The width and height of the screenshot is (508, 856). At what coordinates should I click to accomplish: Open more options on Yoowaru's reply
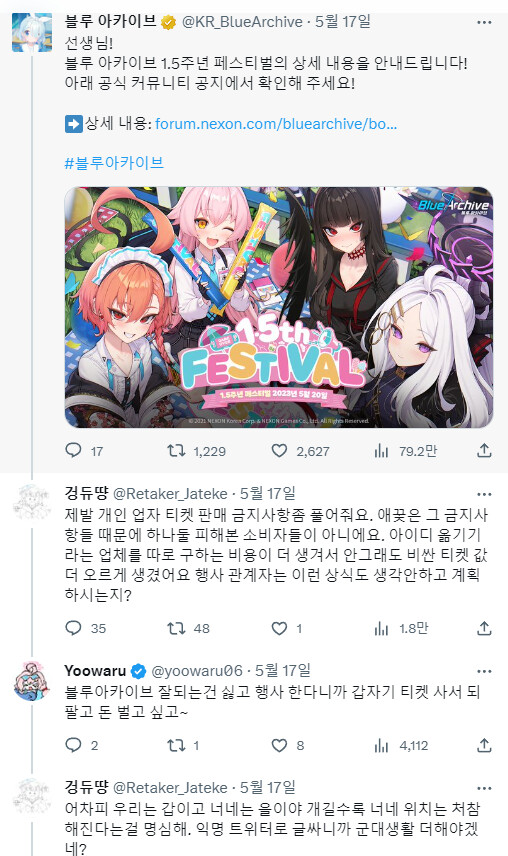click(x=484, y=671)
